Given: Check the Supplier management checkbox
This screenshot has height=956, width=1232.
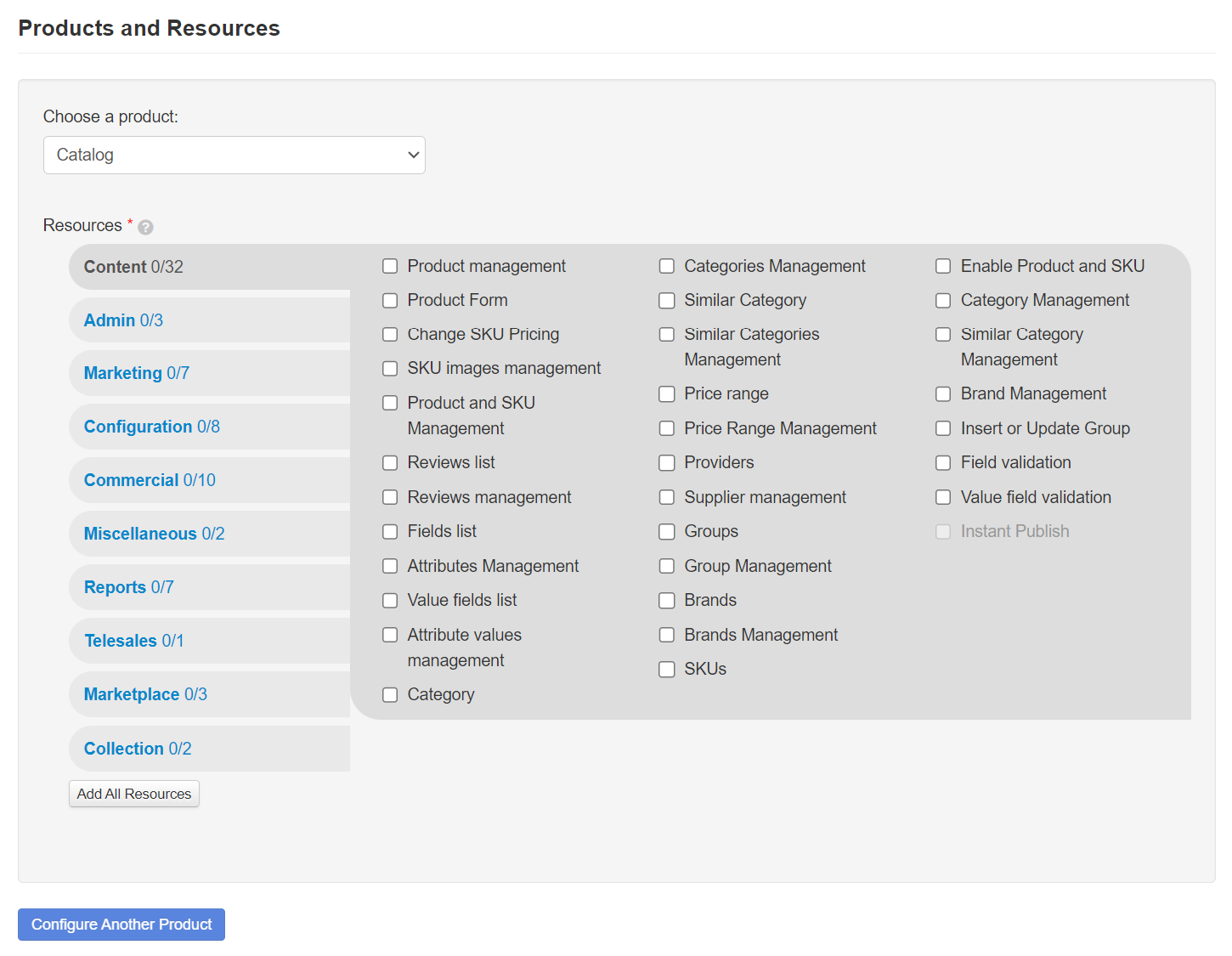Looking at the screenshot, I should (667, 497).
